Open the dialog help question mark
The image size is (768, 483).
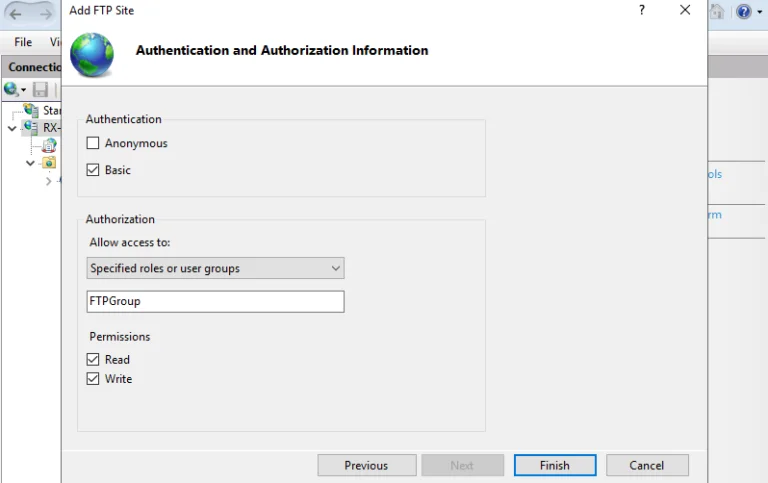[642, 10]
